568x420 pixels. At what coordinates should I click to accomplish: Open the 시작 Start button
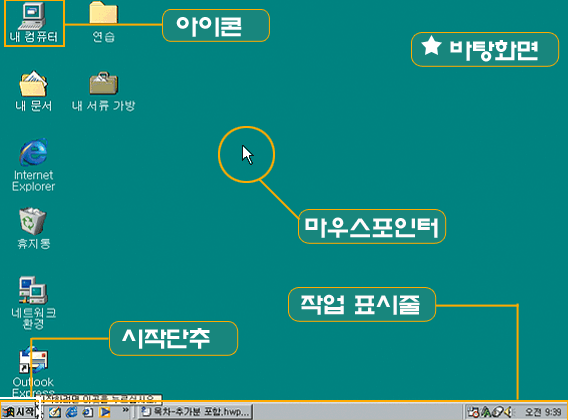(x=19, y=412)
